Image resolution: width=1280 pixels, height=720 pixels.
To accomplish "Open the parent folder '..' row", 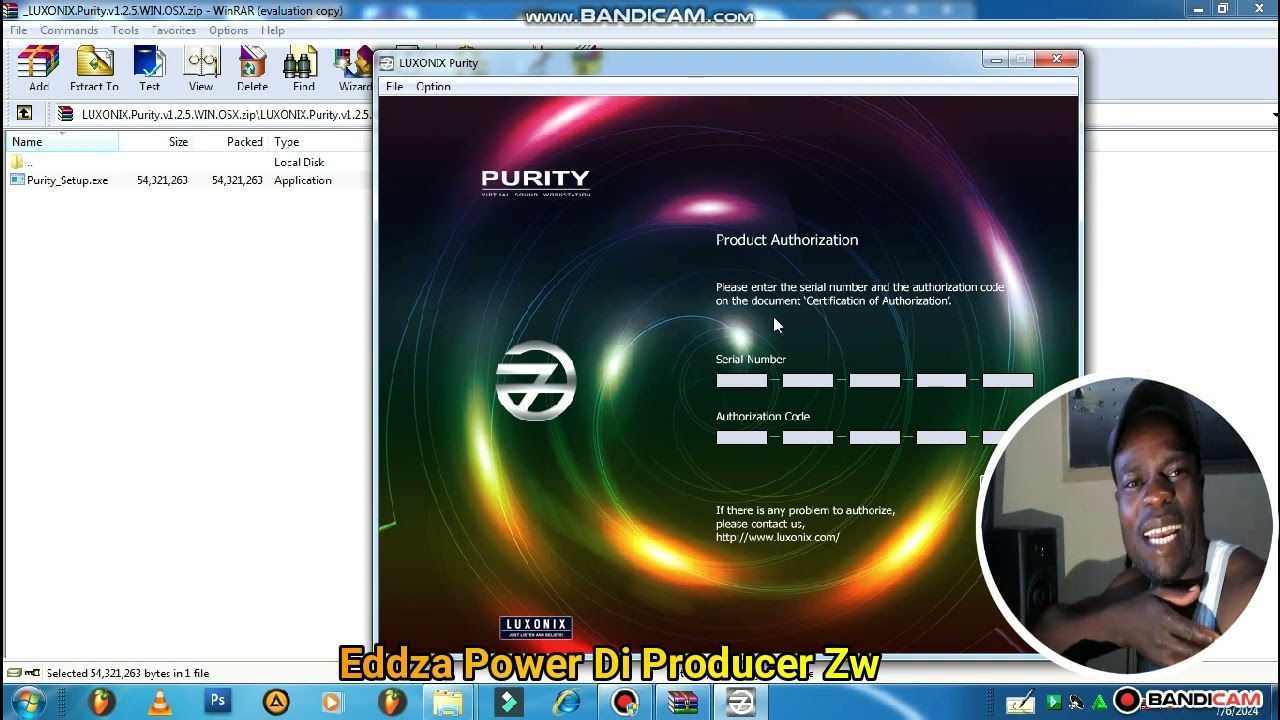I will (x=187, y=162).
